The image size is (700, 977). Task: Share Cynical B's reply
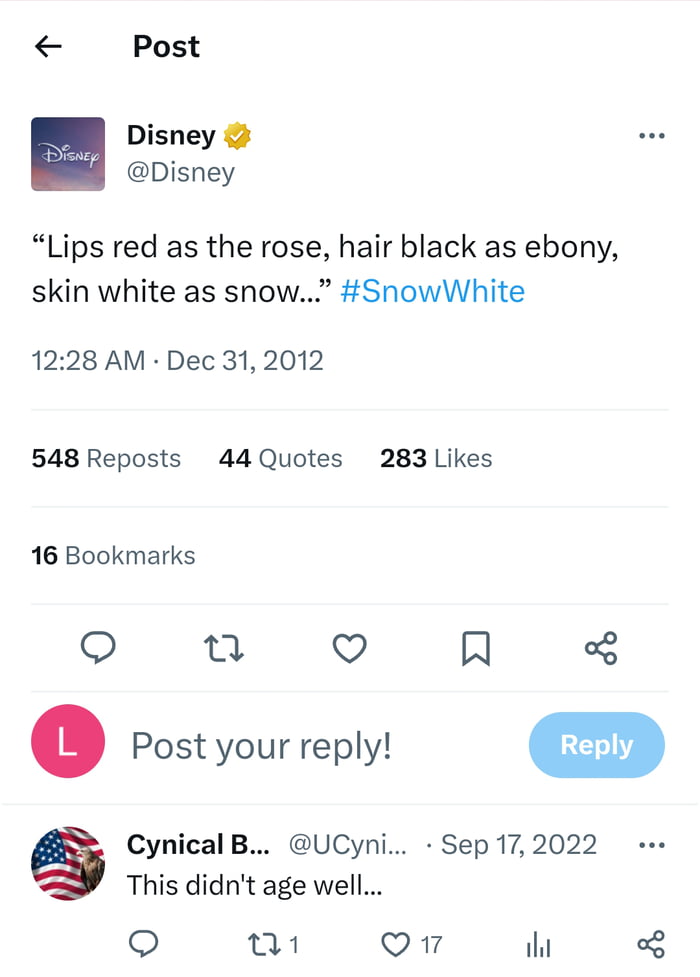652,943
